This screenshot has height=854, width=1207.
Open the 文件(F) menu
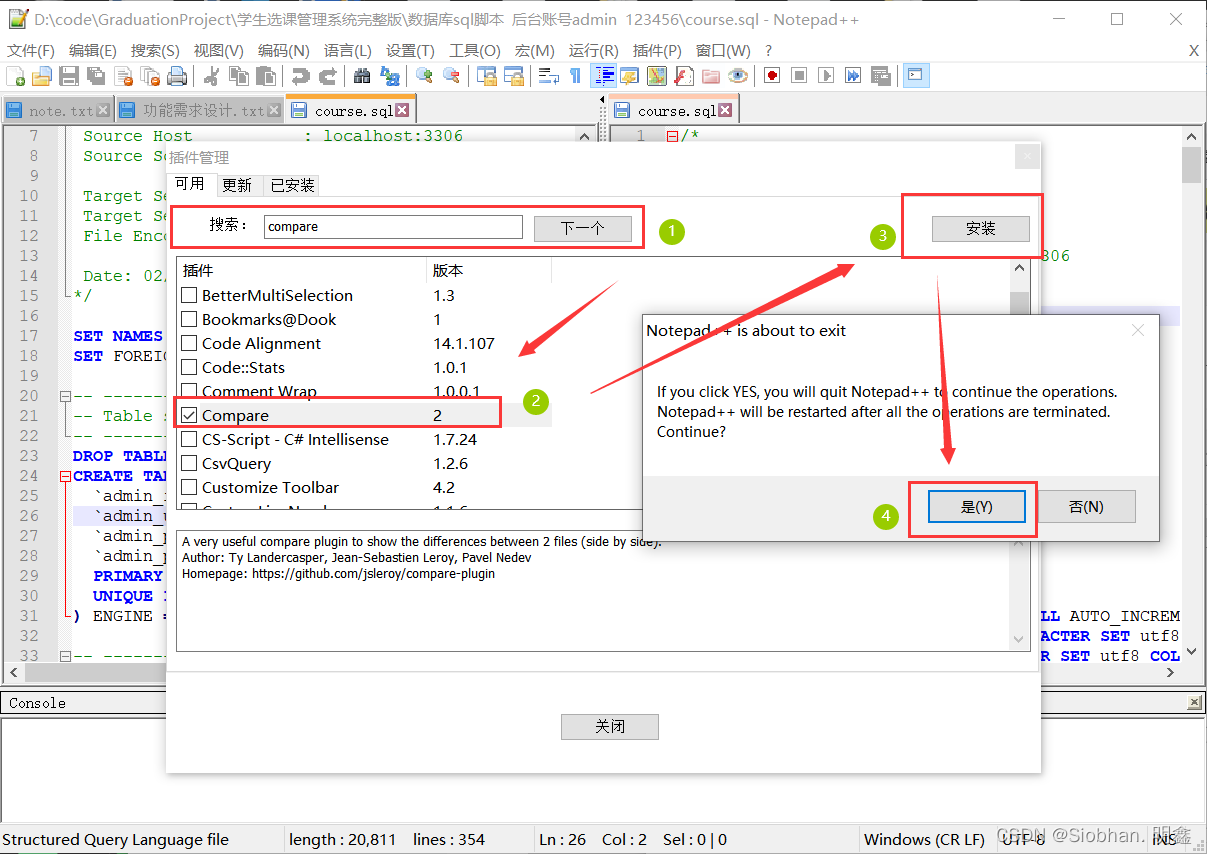pyautogui.click(x=31, y=50)
